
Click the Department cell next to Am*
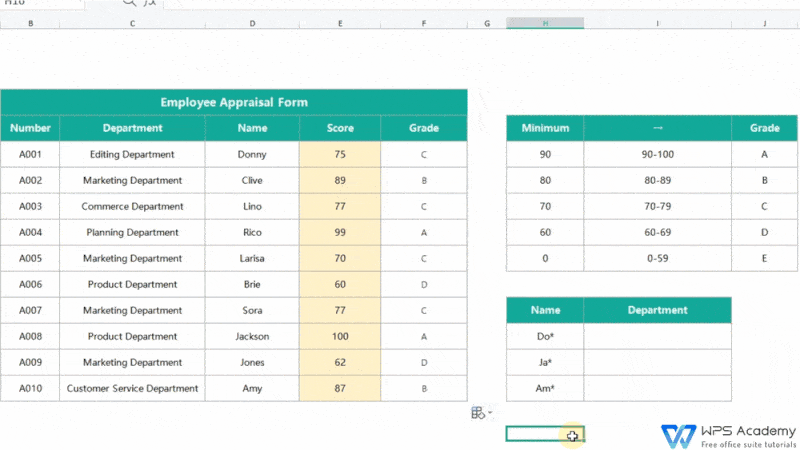[x=657, y=388]
